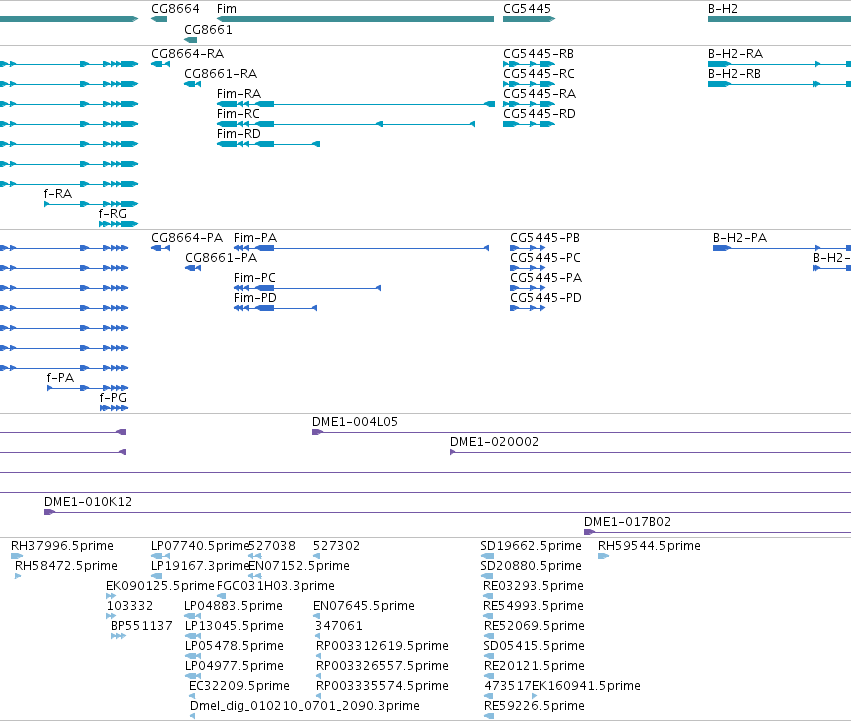The width and height of the screenshot is (851, 721).
Task: Click the FGC031H03.3prime EST label
Action: click(x=276, y=586)
